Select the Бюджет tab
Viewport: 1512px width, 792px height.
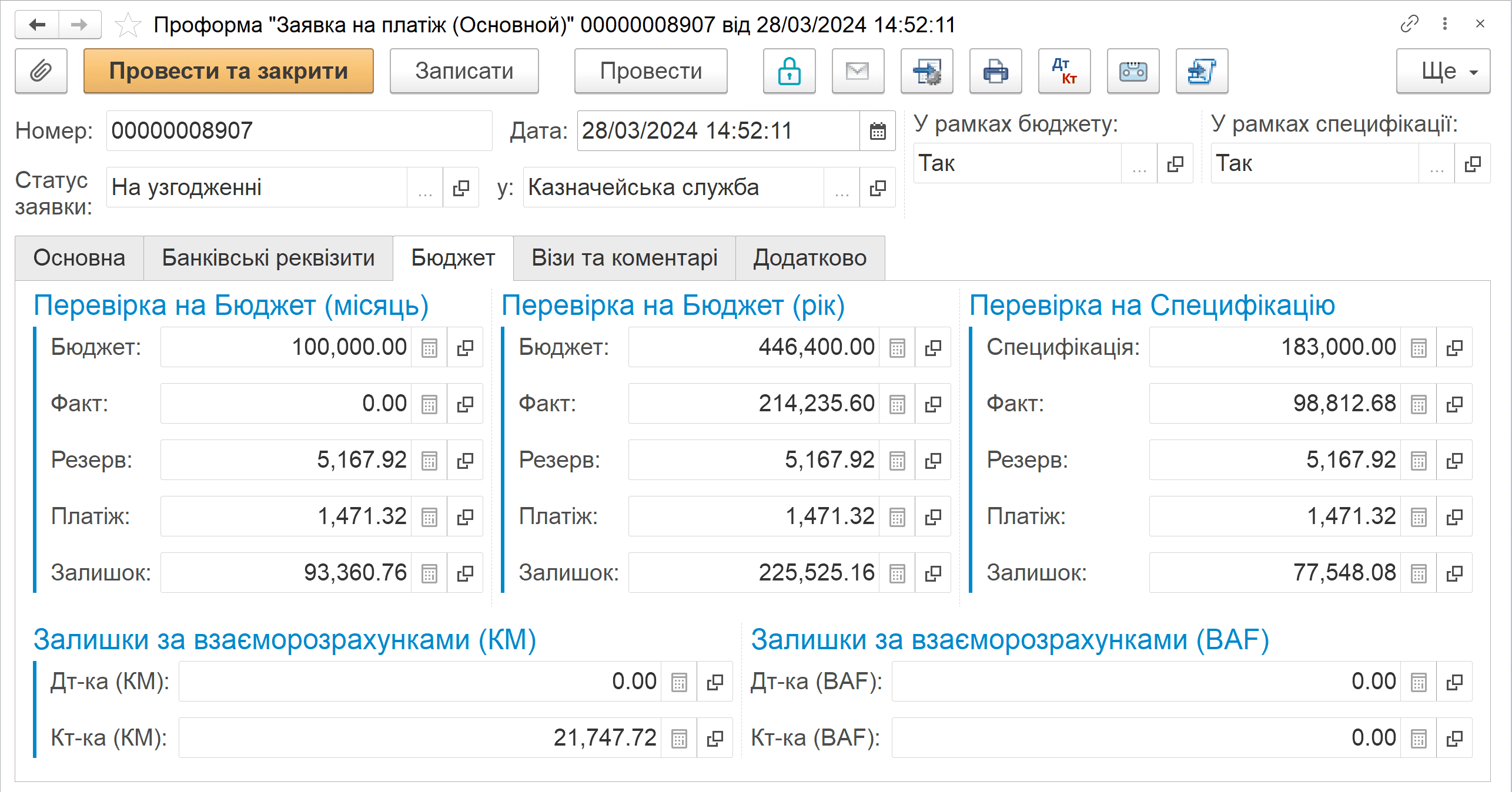[x=453, y=258]
